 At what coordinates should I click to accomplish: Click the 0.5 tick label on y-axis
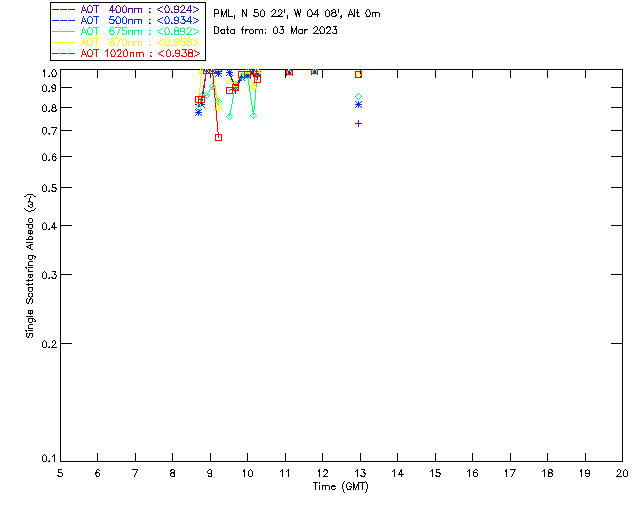coord(46,188)
